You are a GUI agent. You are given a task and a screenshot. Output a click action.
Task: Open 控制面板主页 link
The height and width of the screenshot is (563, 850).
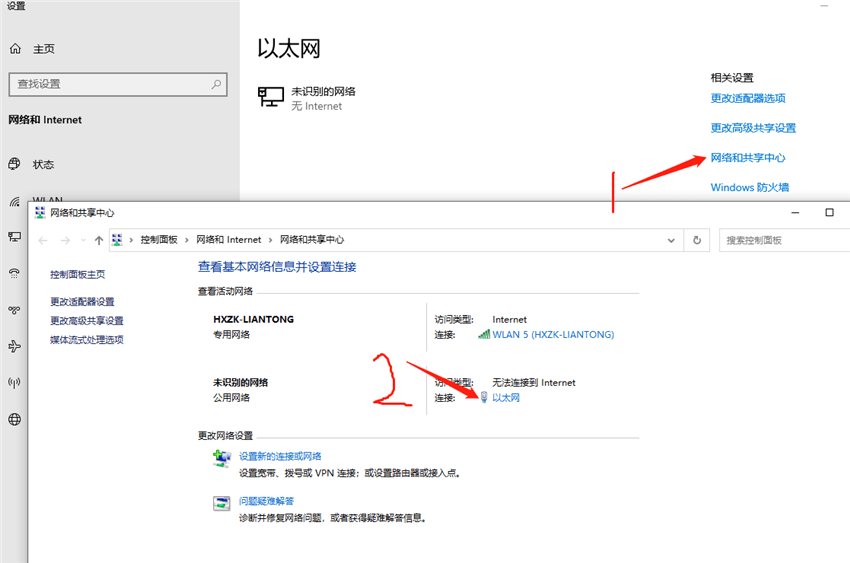78,274
